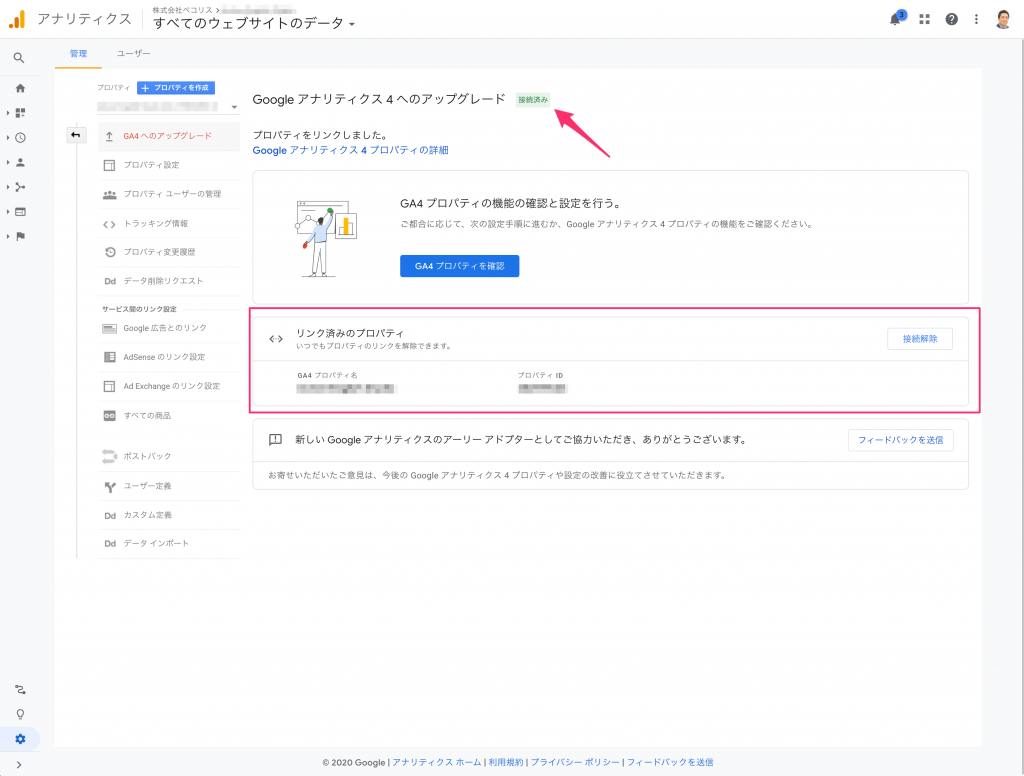Screen dimensions: 1024x776
Task: Expand the sidebar with bottom chevron
Action: click(19, 765)
